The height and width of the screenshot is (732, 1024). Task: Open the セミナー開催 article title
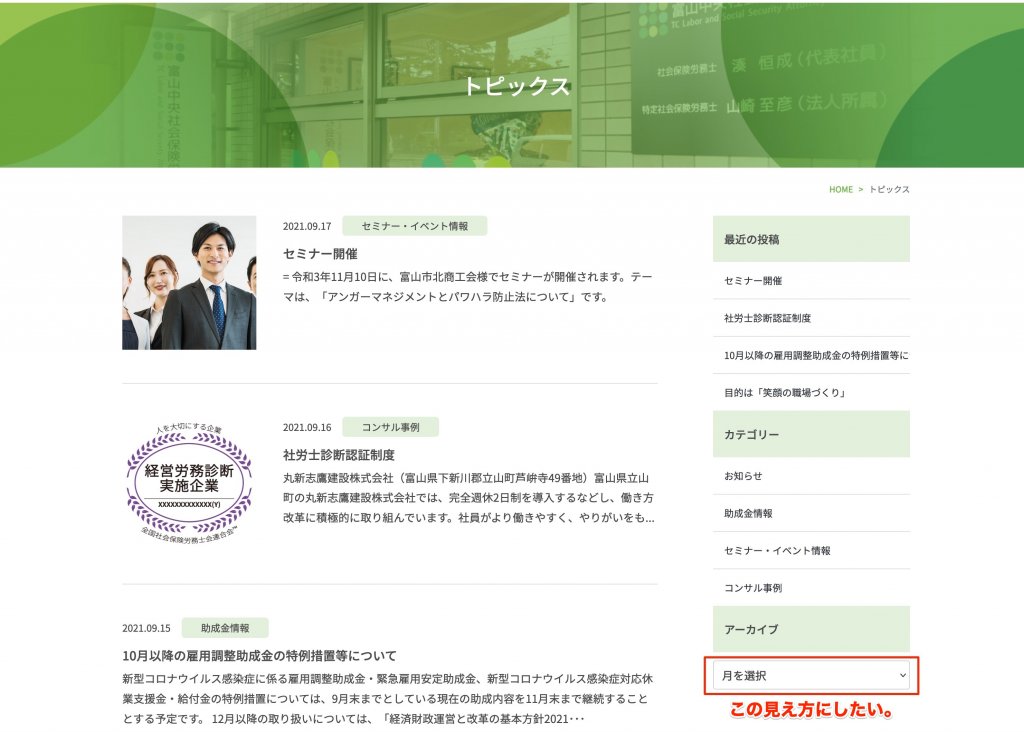pyautogui.click(x=320, y=254)
